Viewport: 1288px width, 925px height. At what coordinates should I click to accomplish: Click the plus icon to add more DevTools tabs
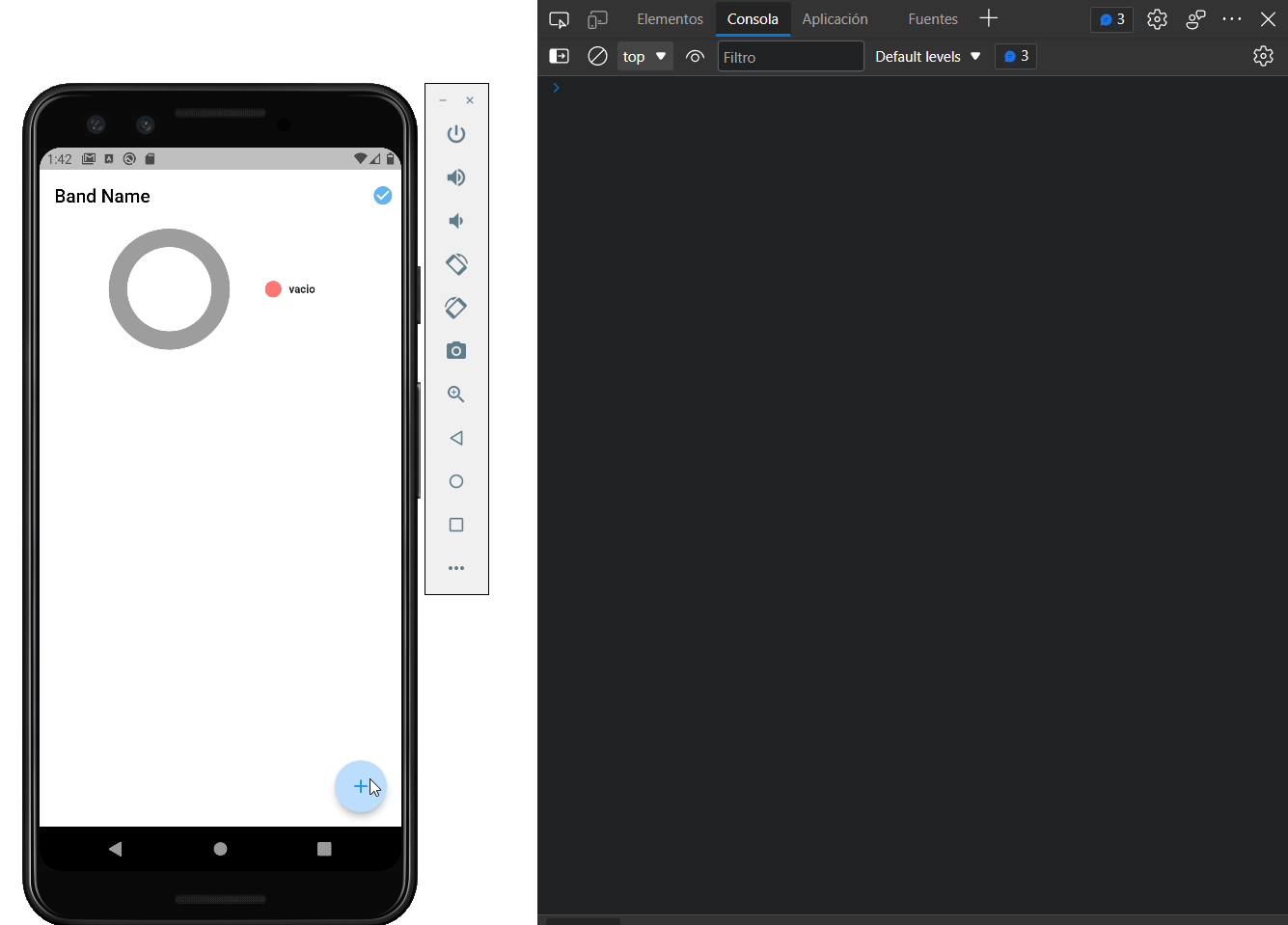tap(989, 18)
